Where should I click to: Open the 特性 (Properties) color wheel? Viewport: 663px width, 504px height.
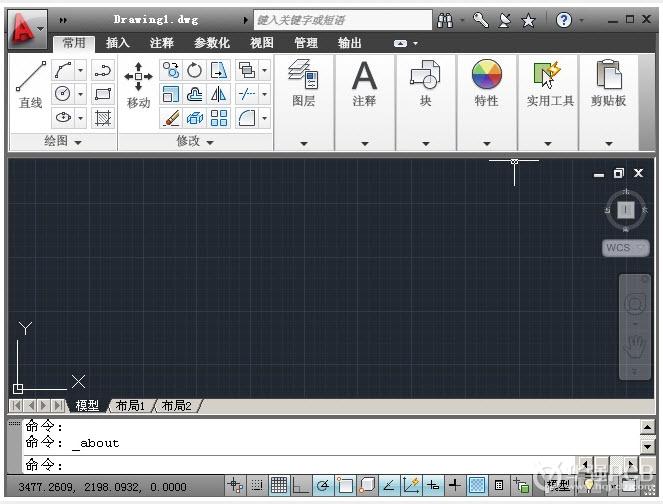486,78
